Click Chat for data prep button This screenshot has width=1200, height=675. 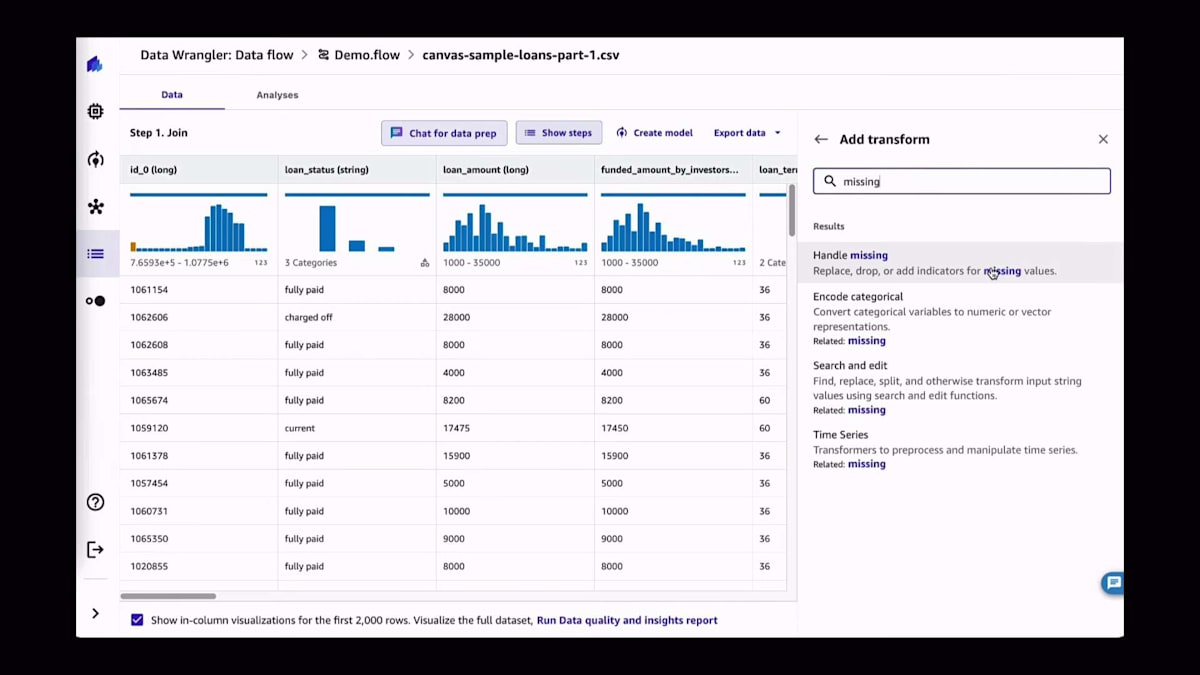point(444,133)
